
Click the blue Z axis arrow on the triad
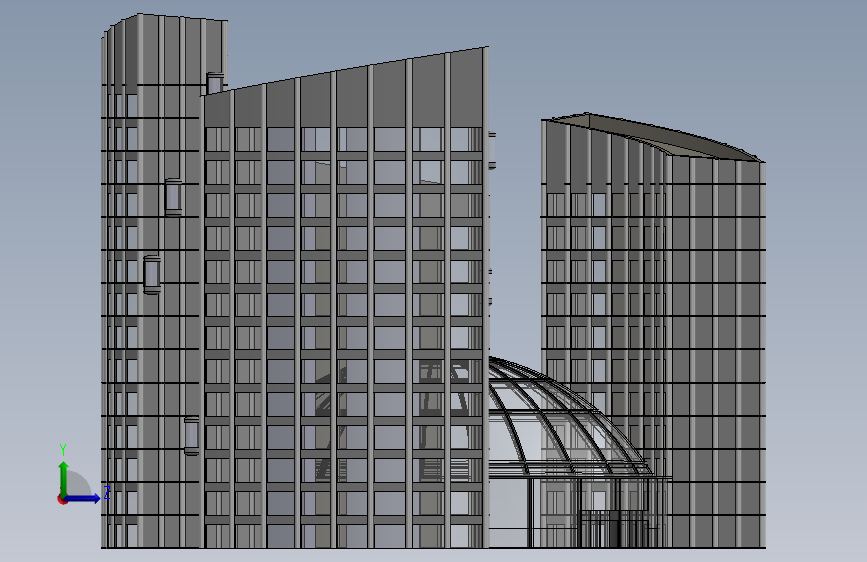(x=83, y=498)
